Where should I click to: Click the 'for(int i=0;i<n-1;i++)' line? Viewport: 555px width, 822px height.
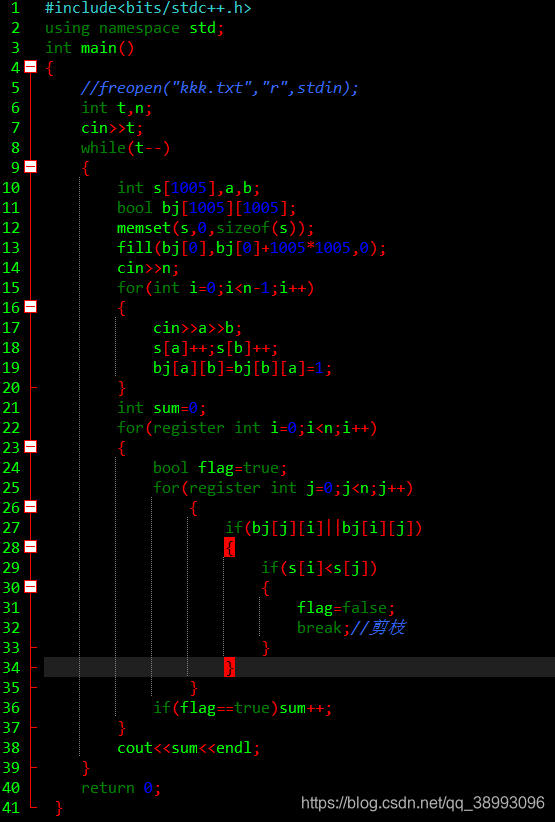pyautogui.click(x=215, y=288)
